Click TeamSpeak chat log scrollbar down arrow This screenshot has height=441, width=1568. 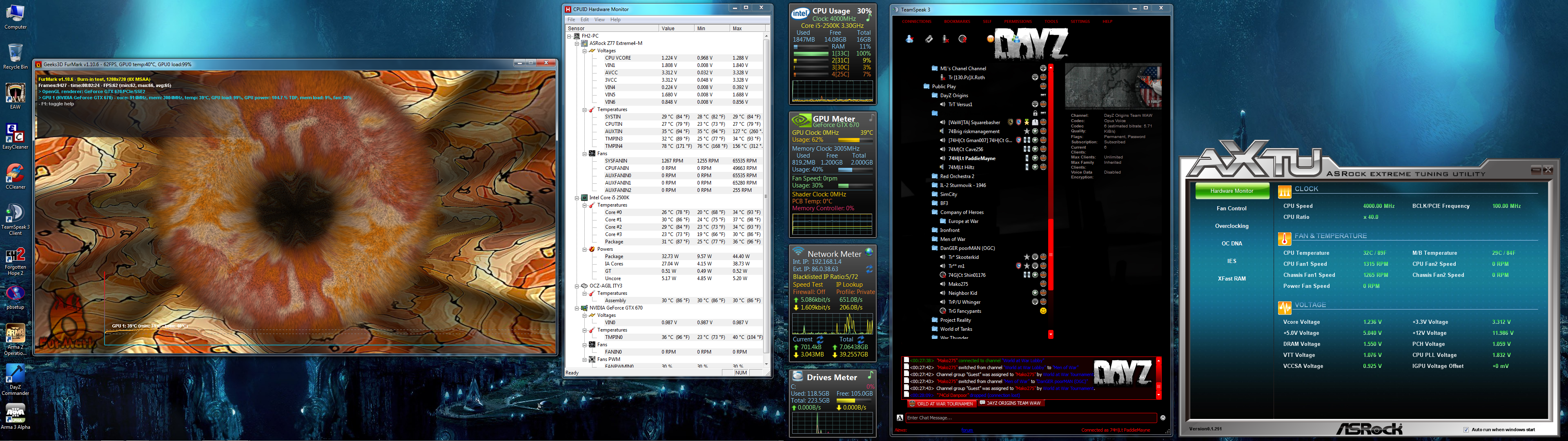(x=1158, y=395)
